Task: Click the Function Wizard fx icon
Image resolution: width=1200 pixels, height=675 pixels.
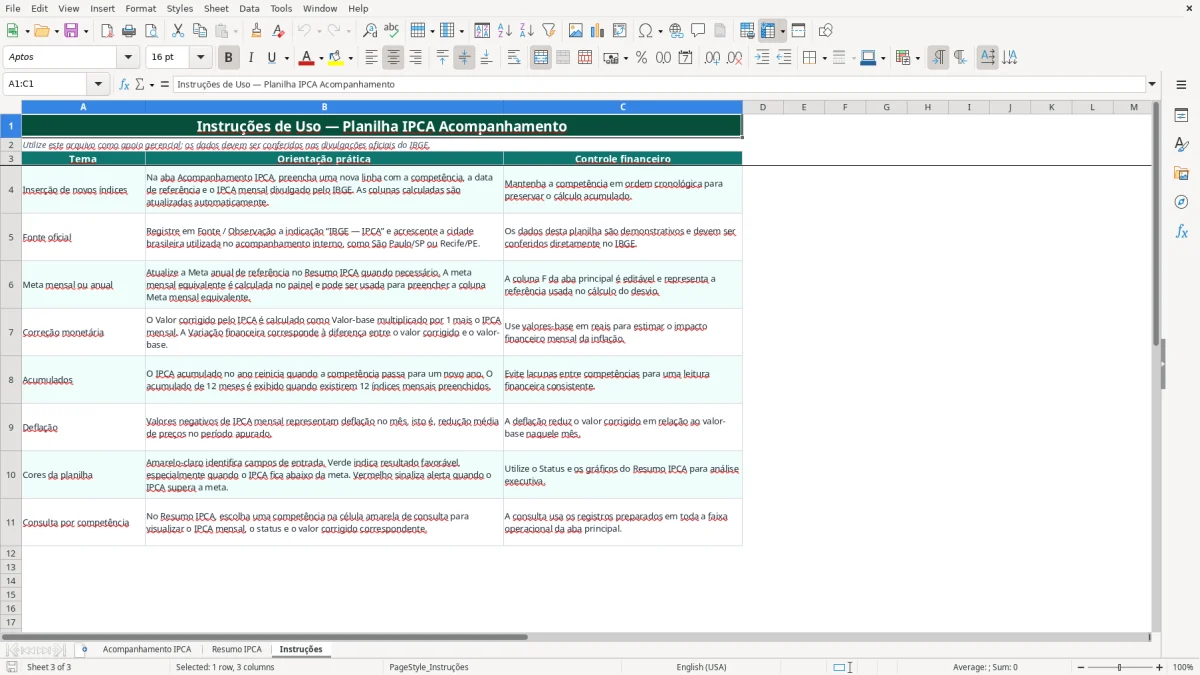Action: pyautogui.click(x=124, y=84)
